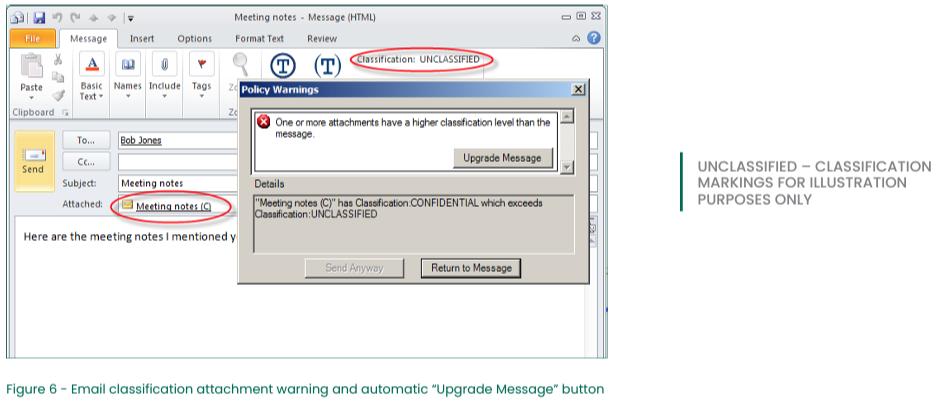Screen dimensions: 939x406
Task: Click the parenthesized T classification icon
Action: tap(328, 66)
